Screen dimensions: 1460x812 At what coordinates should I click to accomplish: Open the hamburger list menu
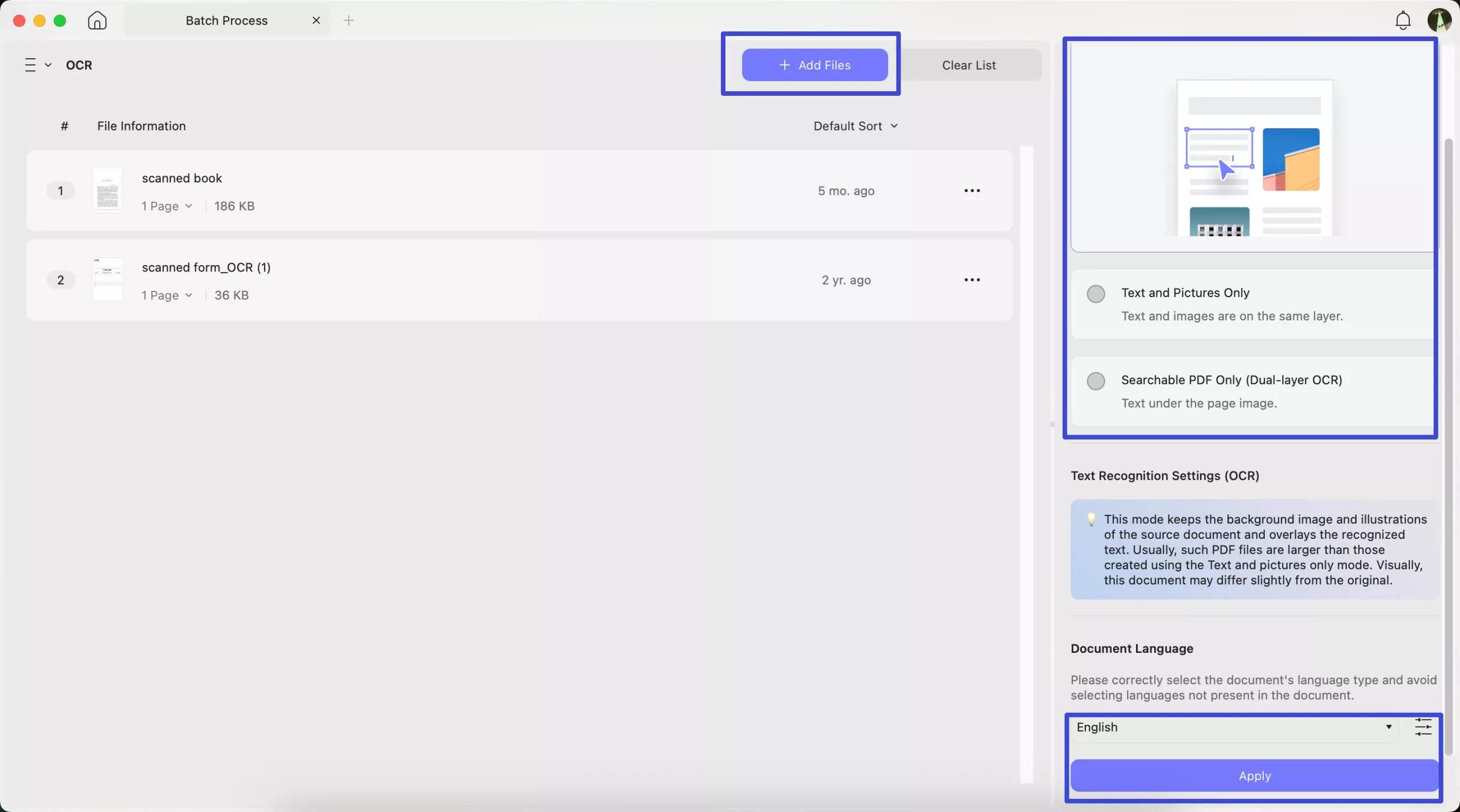tap(30, 64)
